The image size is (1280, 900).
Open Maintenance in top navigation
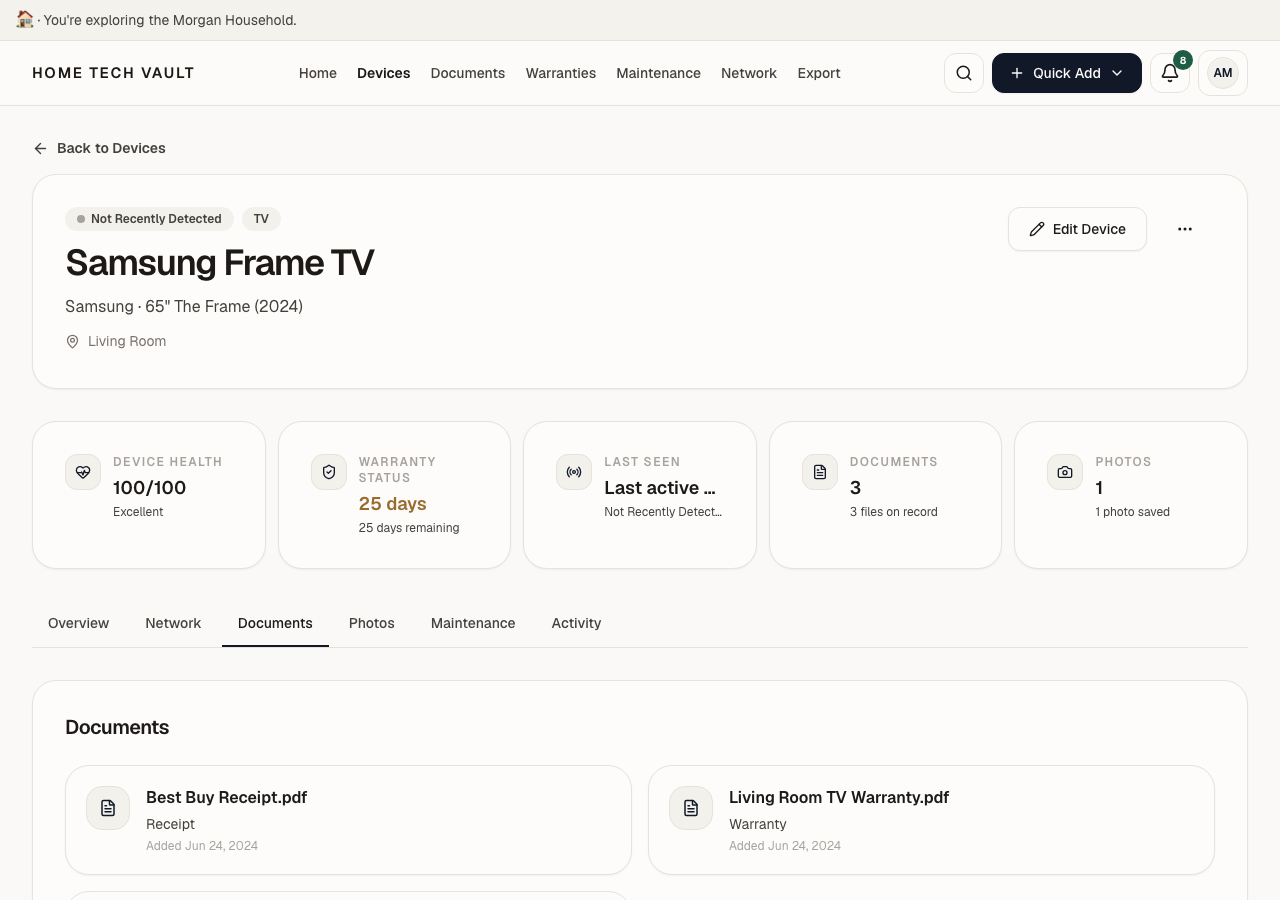pyautogui.click(x=658, y=73)
